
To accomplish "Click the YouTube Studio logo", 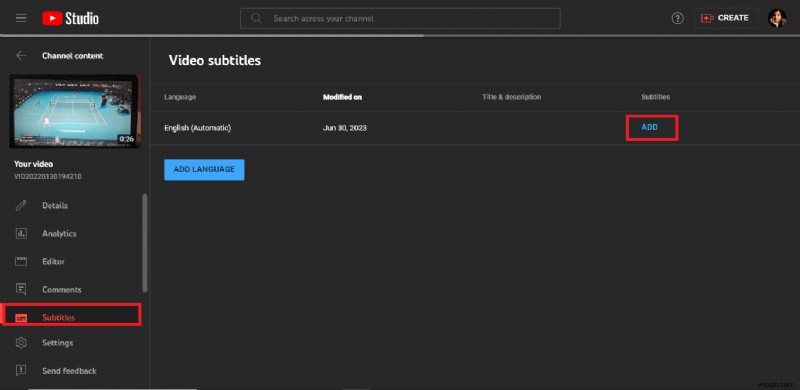I will coord(70,18).
